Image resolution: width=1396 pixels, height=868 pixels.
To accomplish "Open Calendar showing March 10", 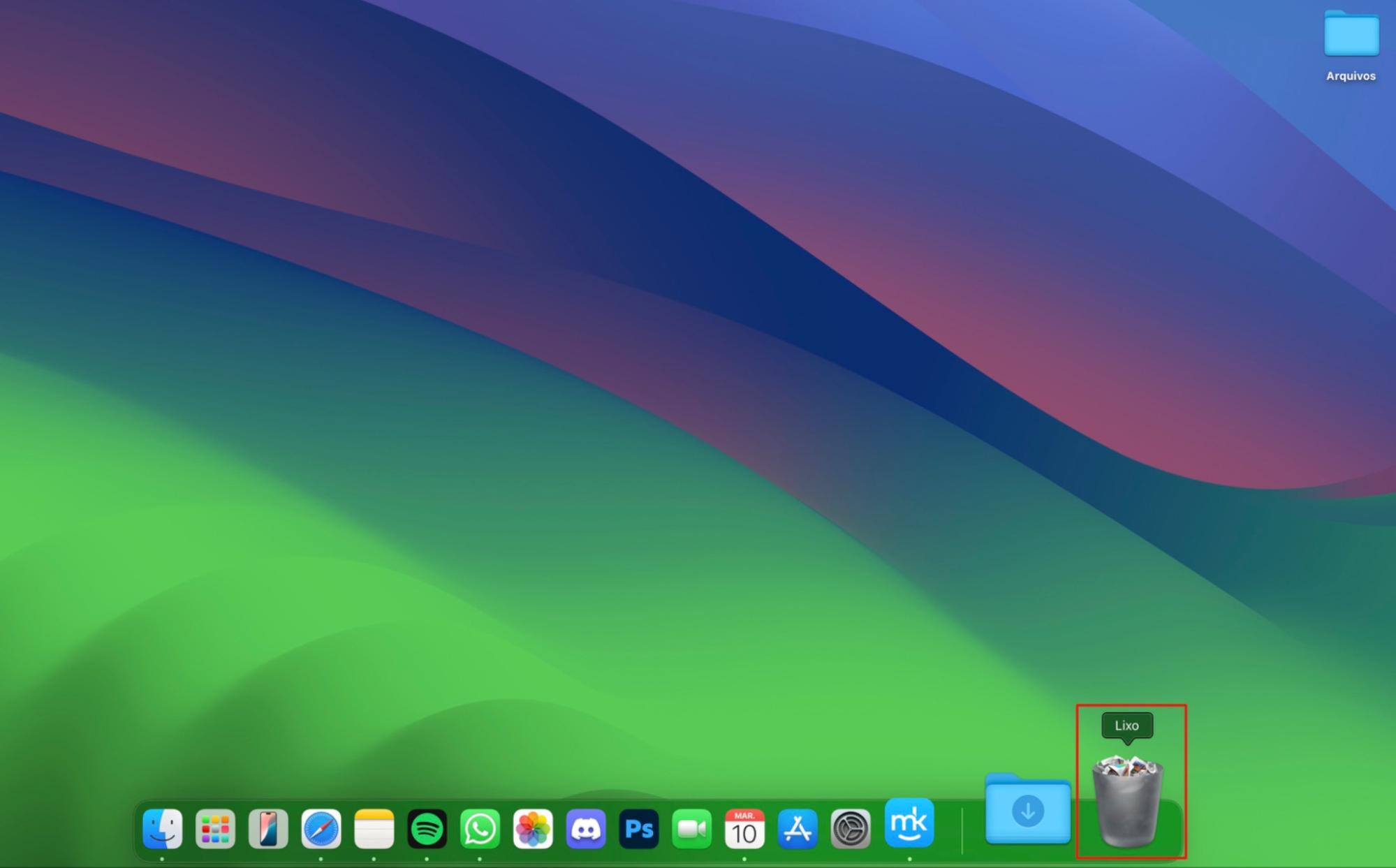I will coord(746,830).
